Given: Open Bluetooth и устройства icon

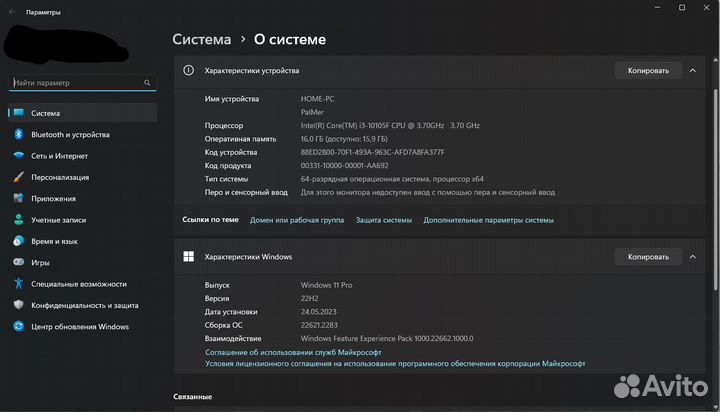Looking at the screenshot, I should click(19, 134).
